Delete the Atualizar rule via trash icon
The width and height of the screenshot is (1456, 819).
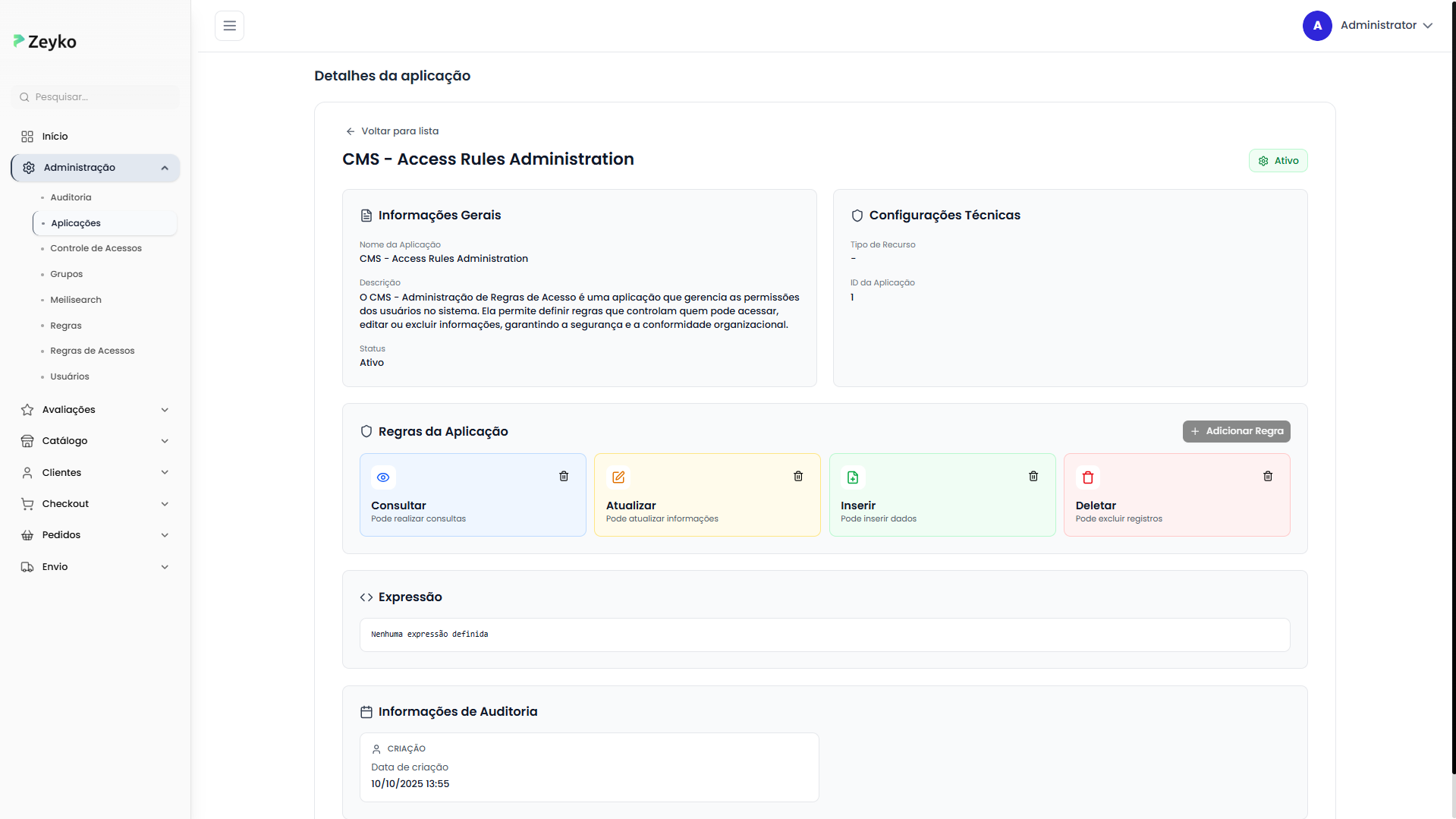pyautogui.click(x=798, y=476)
